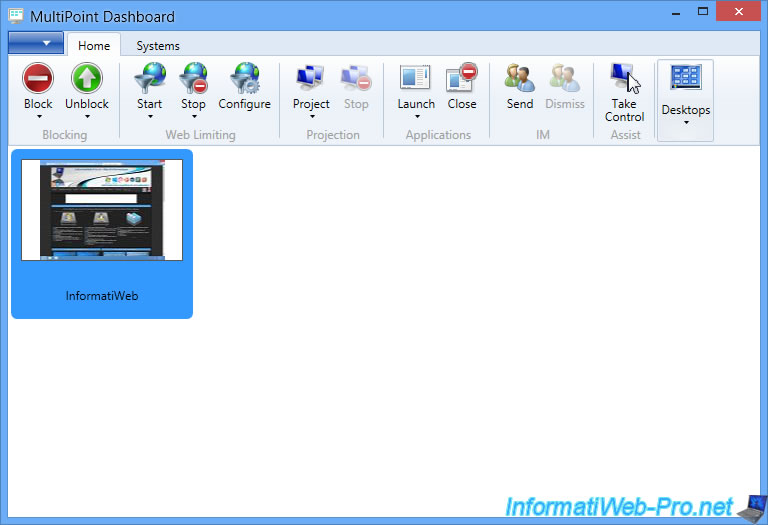The width and height of the screenshot is (768, 525).
Task: Click the Stop web limiting icon
Action: (193, 79)
